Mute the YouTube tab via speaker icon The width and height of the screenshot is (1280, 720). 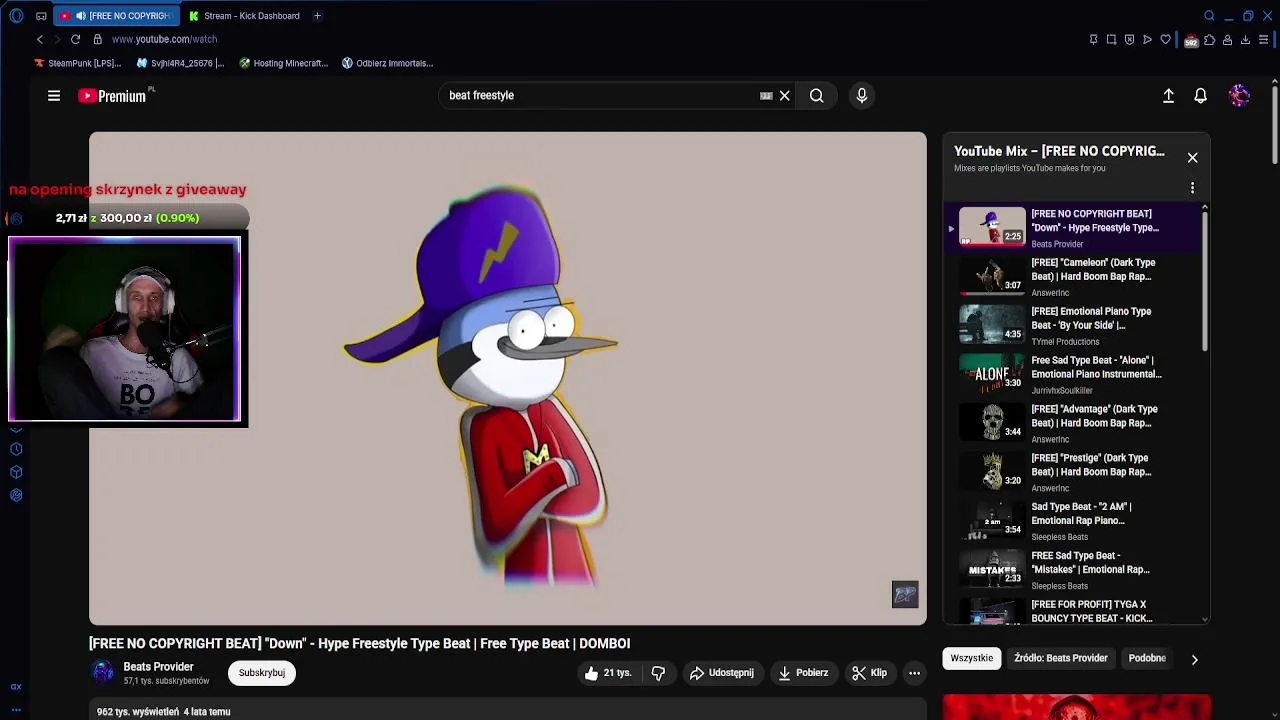pyautogui.click(x=80, y=16)
